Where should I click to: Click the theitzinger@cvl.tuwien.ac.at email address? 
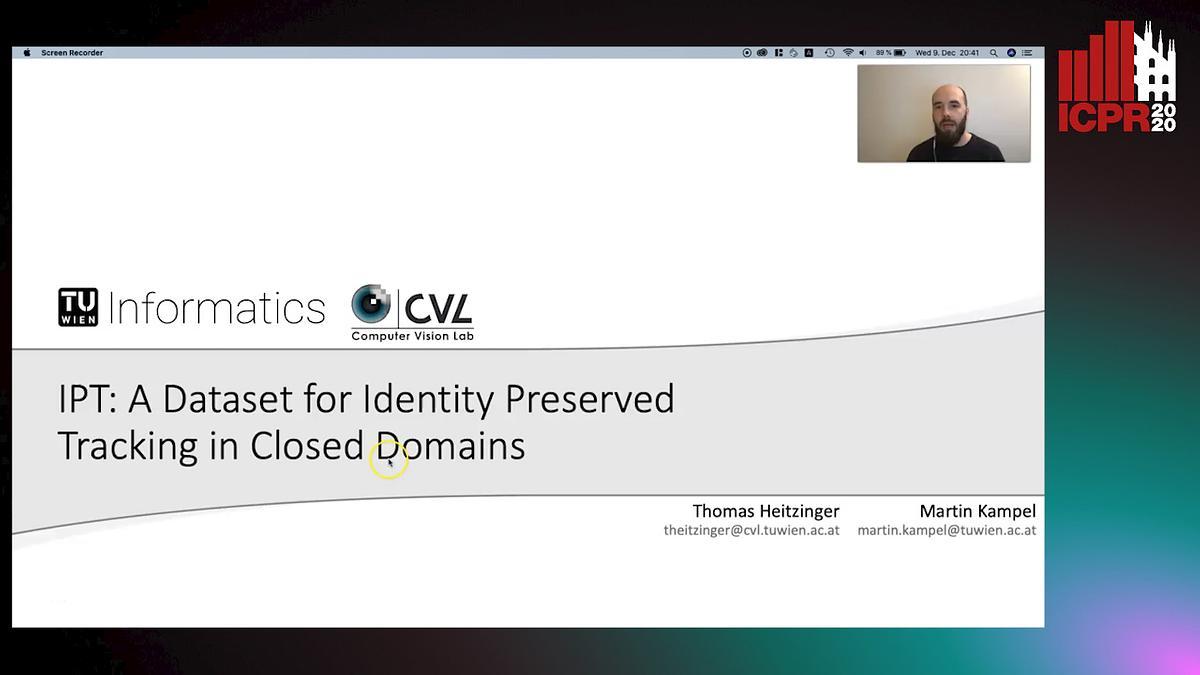751,530
